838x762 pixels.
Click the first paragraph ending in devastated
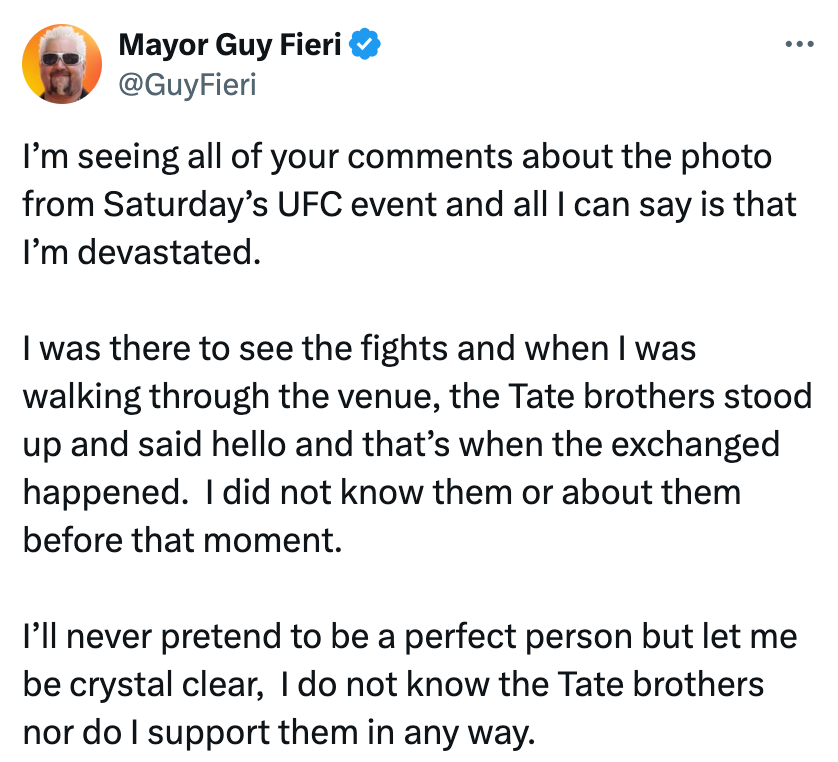(x=400, y=204)
